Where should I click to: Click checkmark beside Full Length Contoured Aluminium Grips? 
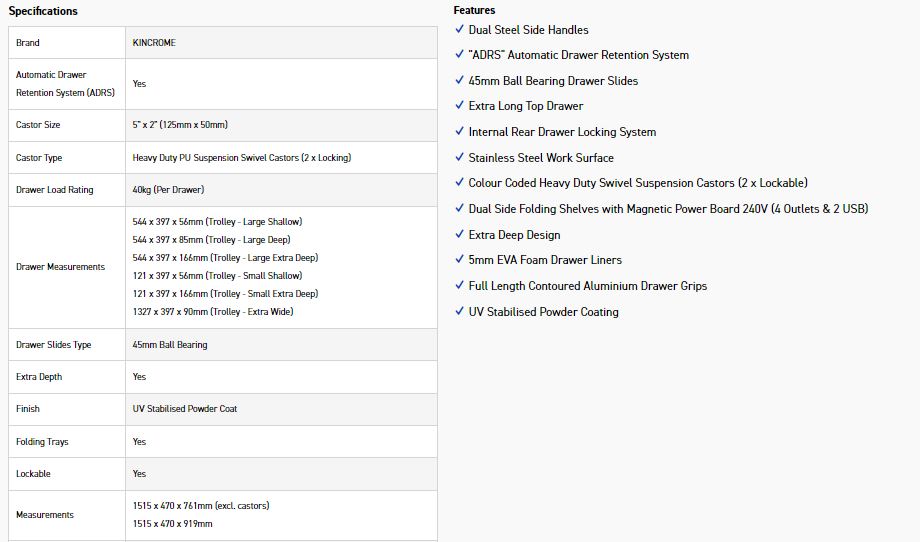click(459, 285)
